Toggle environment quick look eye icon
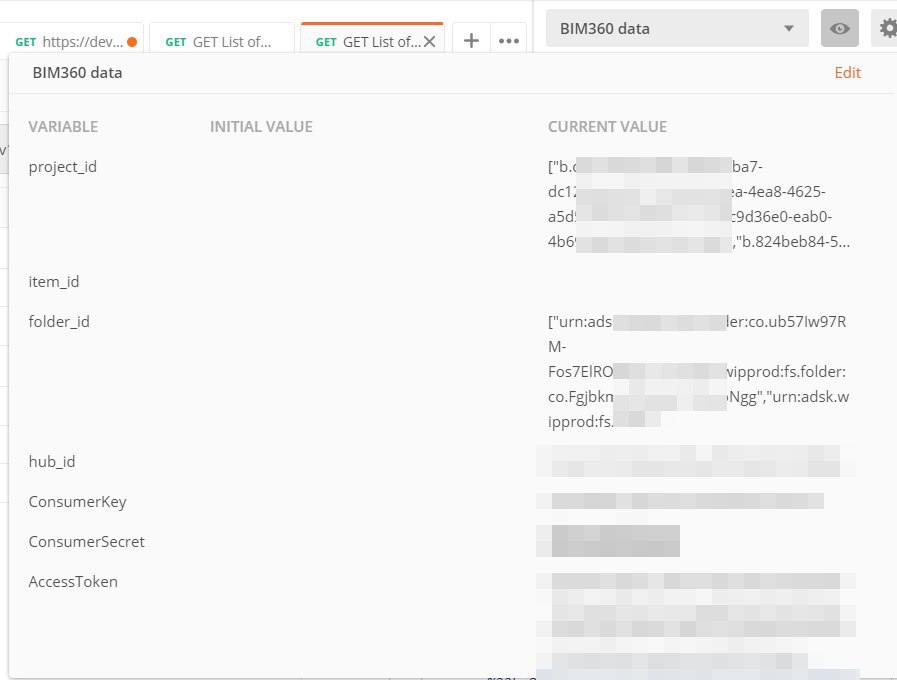The image size is (897, 680). click(x=839, y=28)
